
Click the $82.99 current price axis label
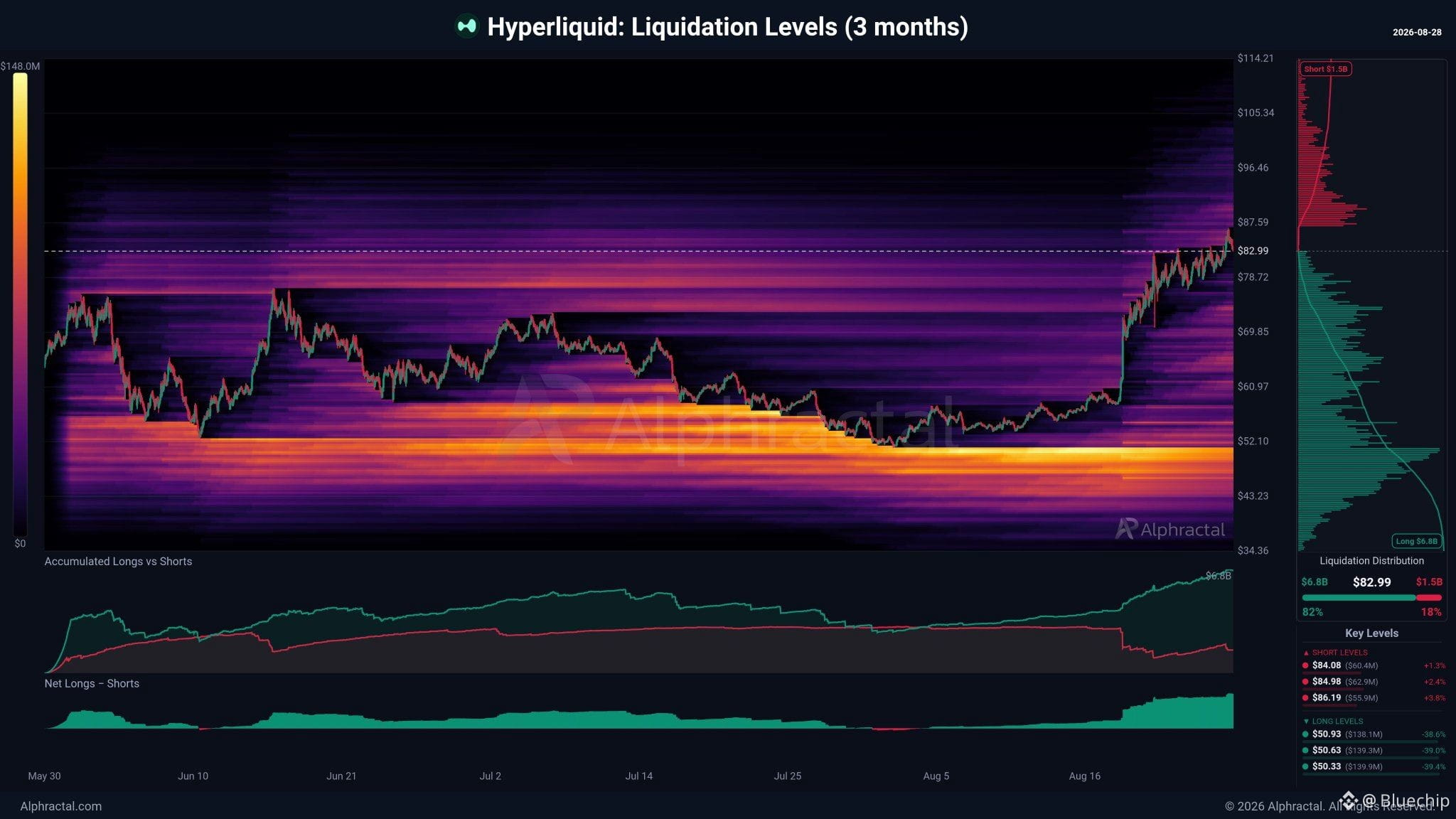pyautogui.click(x=1253, y=250)
